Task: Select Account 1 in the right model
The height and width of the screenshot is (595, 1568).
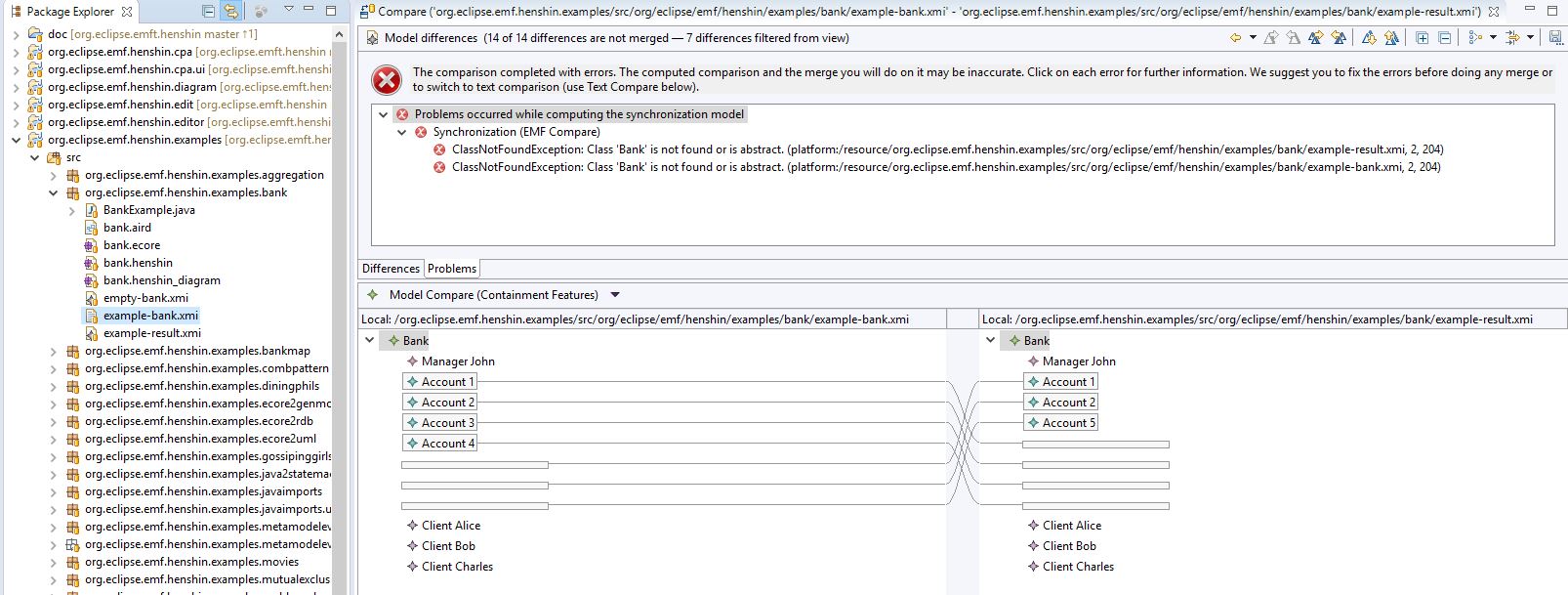Action: (1060, 382)
